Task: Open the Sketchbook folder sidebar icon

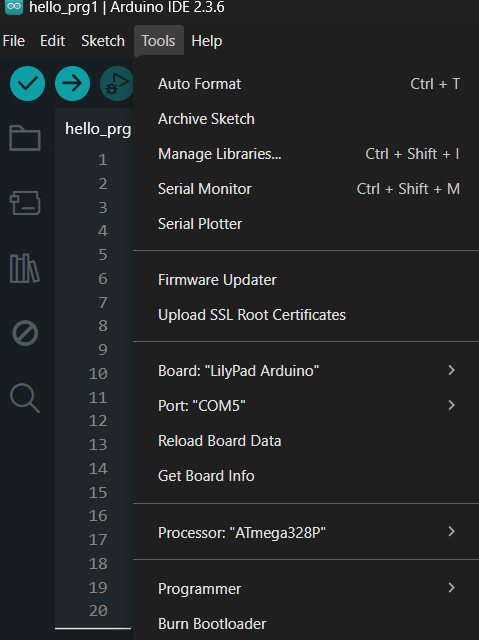Action: pyautogui.click(x=25, y=138)
